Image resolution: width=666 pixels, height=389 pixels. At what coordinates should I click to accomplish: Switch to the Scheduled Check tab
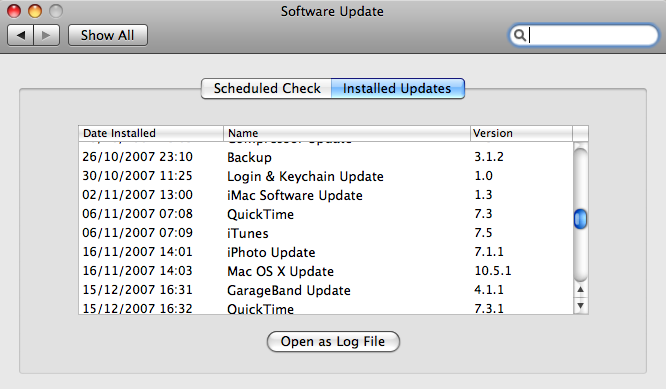pyautogui.click(x=266, y=88)
